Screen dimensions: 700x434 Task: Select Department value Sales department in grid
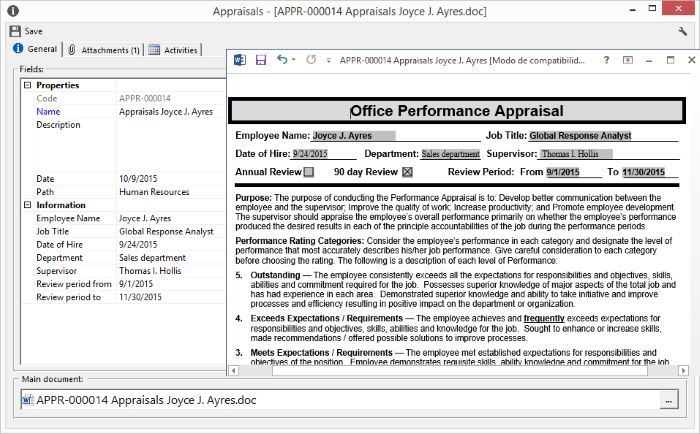[152, 258]
